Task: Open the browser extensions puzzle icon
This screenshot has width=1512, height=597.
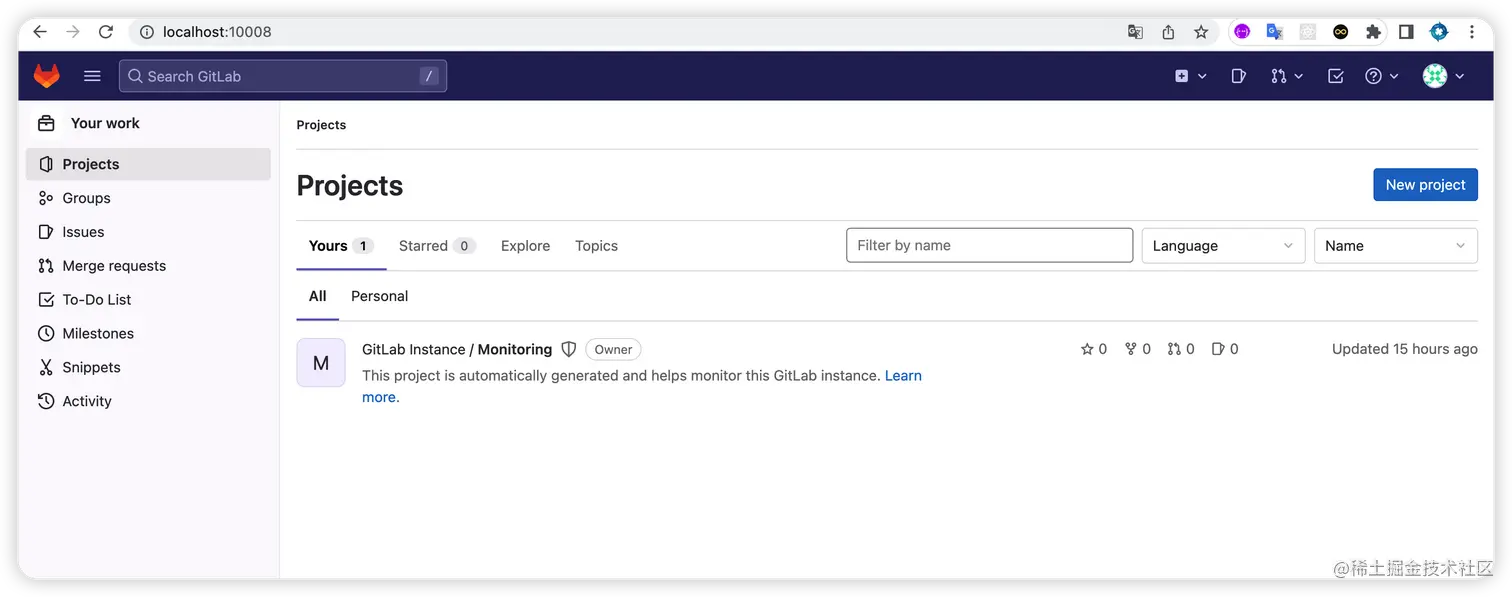Action: [x=1373, y=32]
